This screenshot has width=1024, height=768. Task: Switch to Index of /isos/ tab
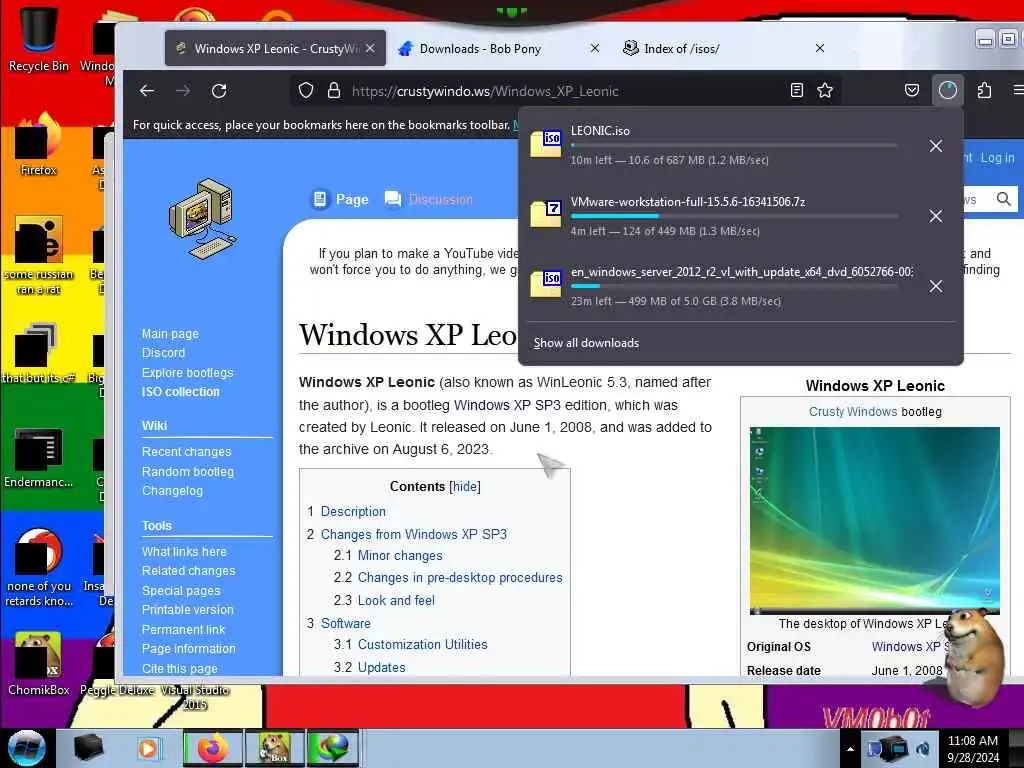point(723,48)
